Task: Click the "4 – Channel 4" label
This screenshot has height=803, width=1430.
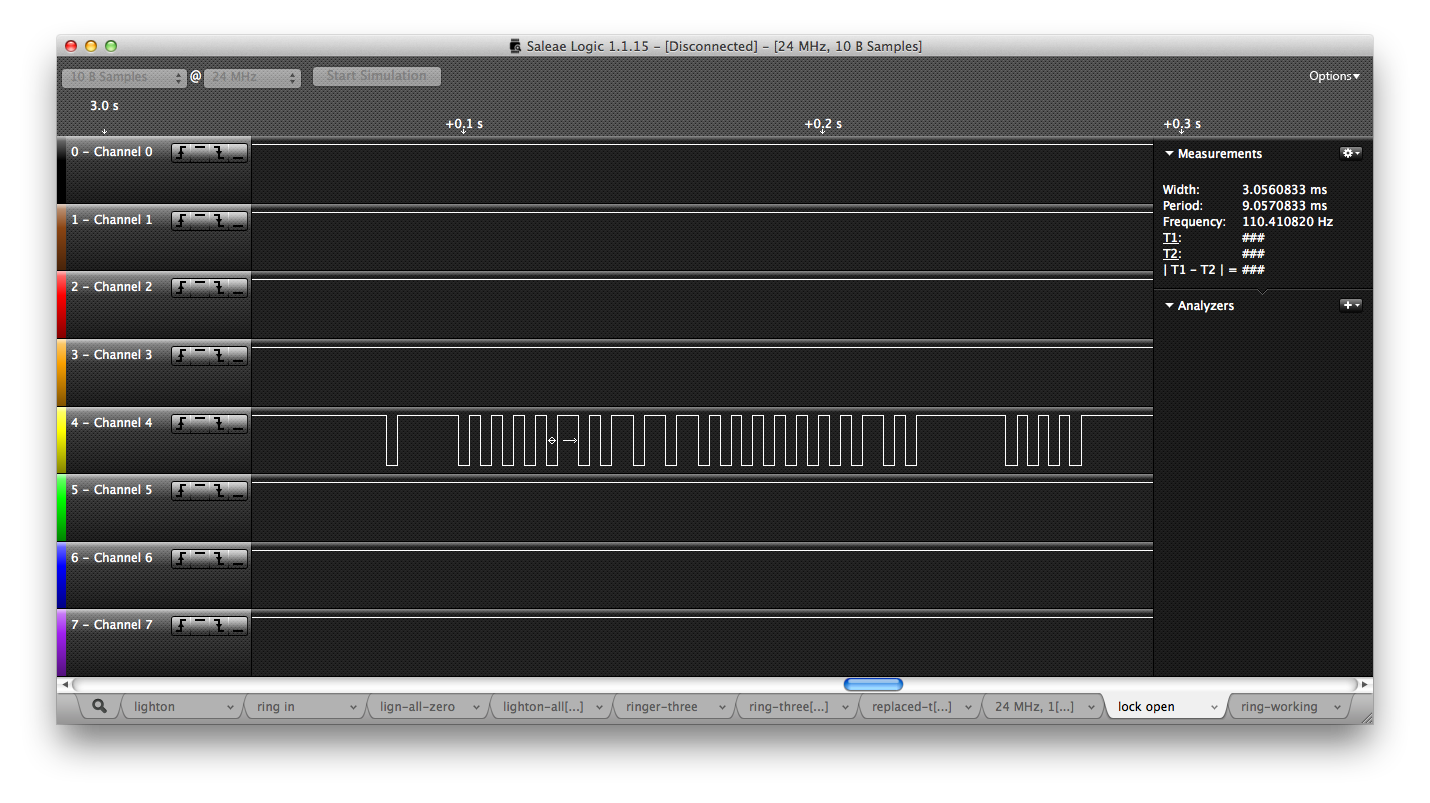Action: (112, 423)
